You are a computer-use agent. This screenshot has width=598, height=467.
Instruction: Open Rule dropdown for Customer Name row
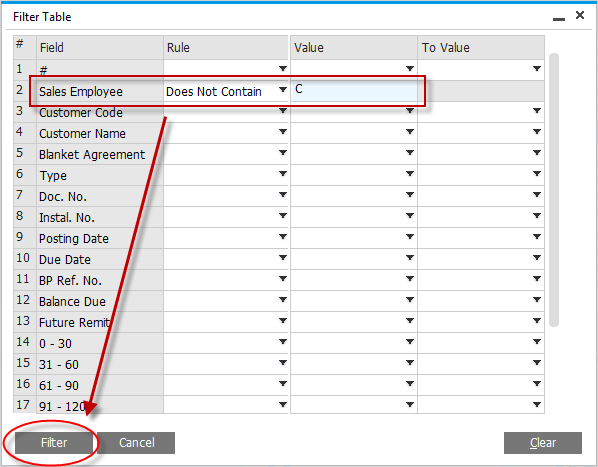[x=283, y=132]
